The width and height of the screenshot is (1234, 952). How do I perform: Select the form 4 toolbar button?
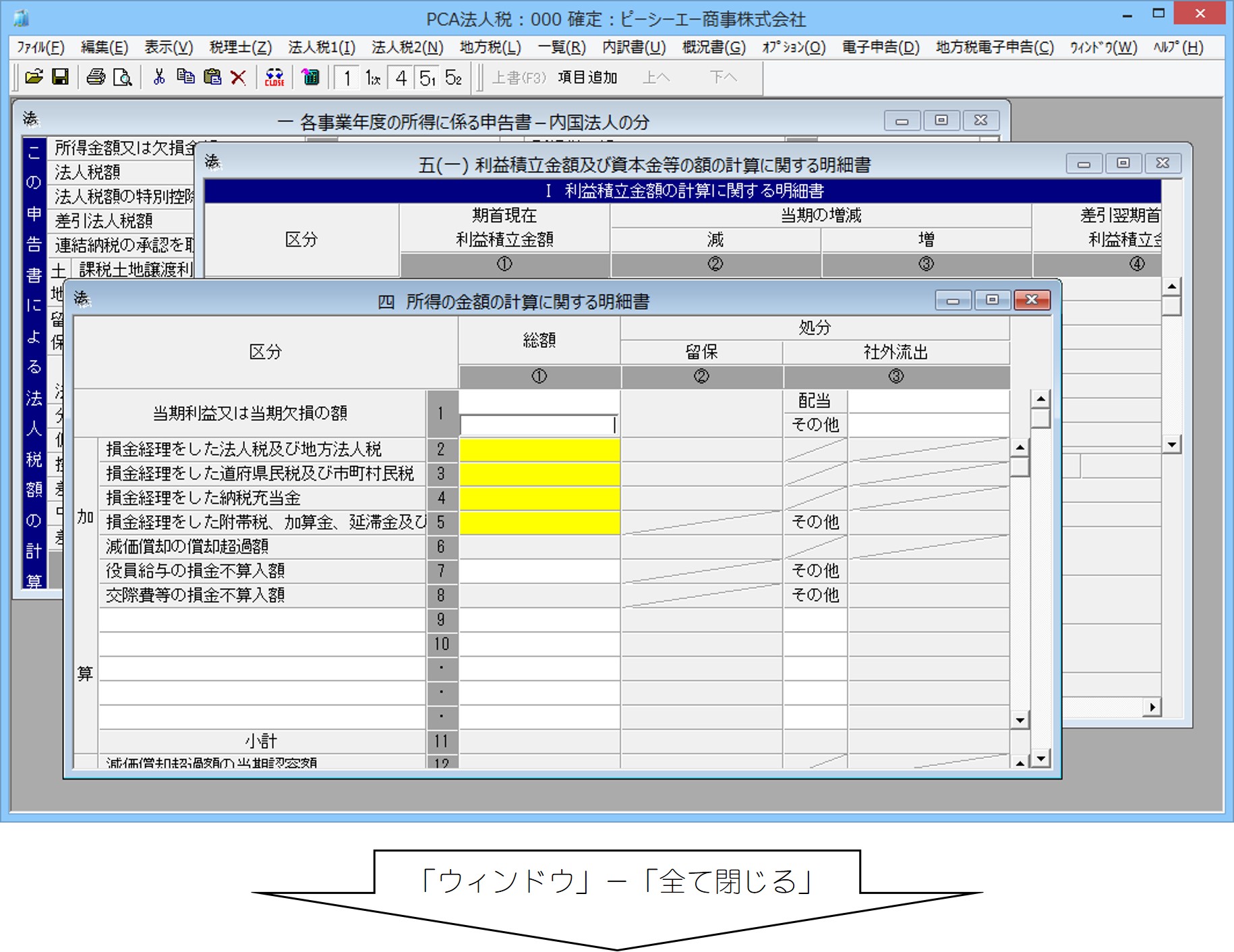click(401, 78)
